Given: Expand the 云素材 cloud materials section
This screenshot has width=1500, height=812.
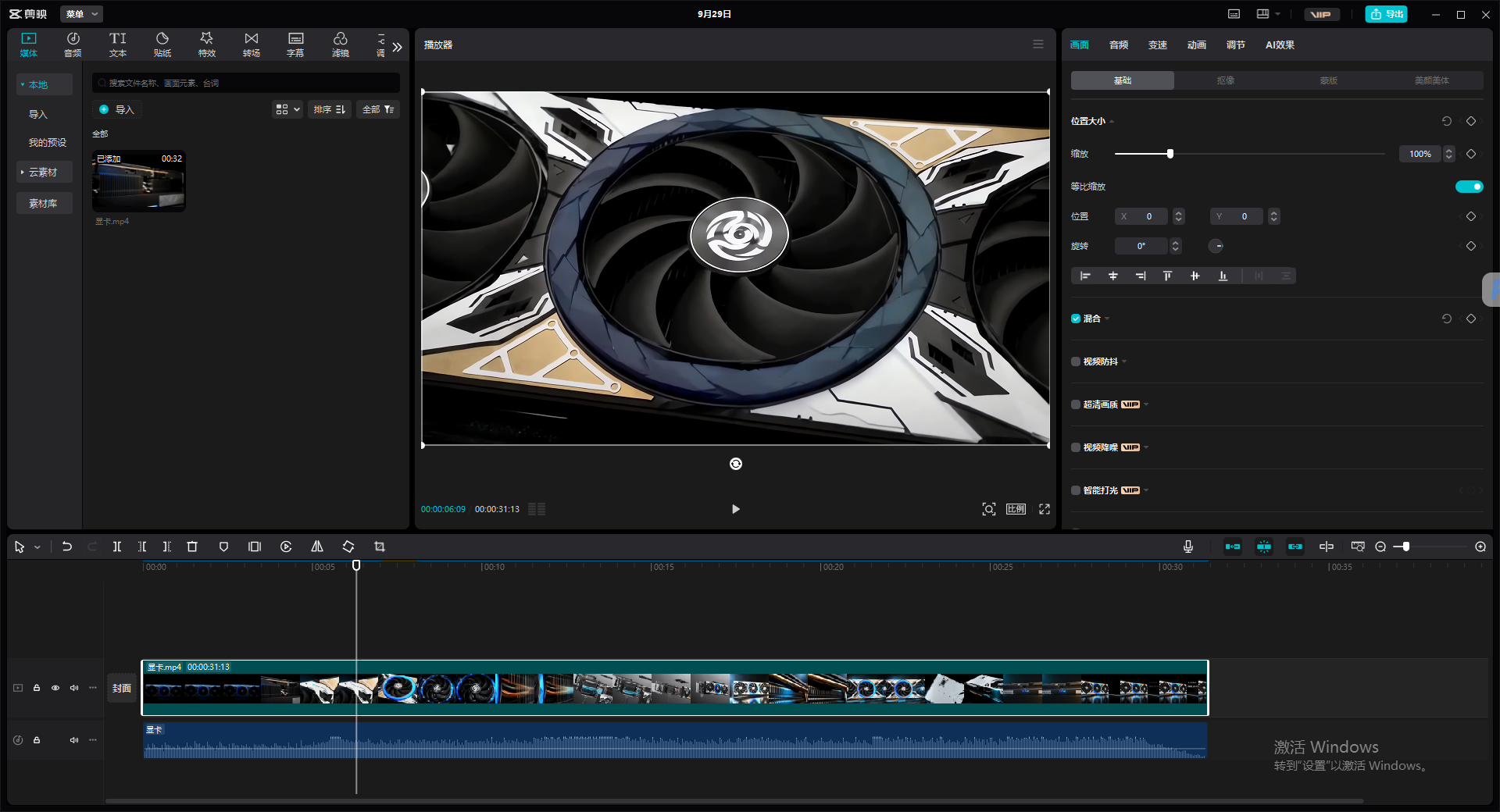Looking at the screenshot, I should [44, 172].
